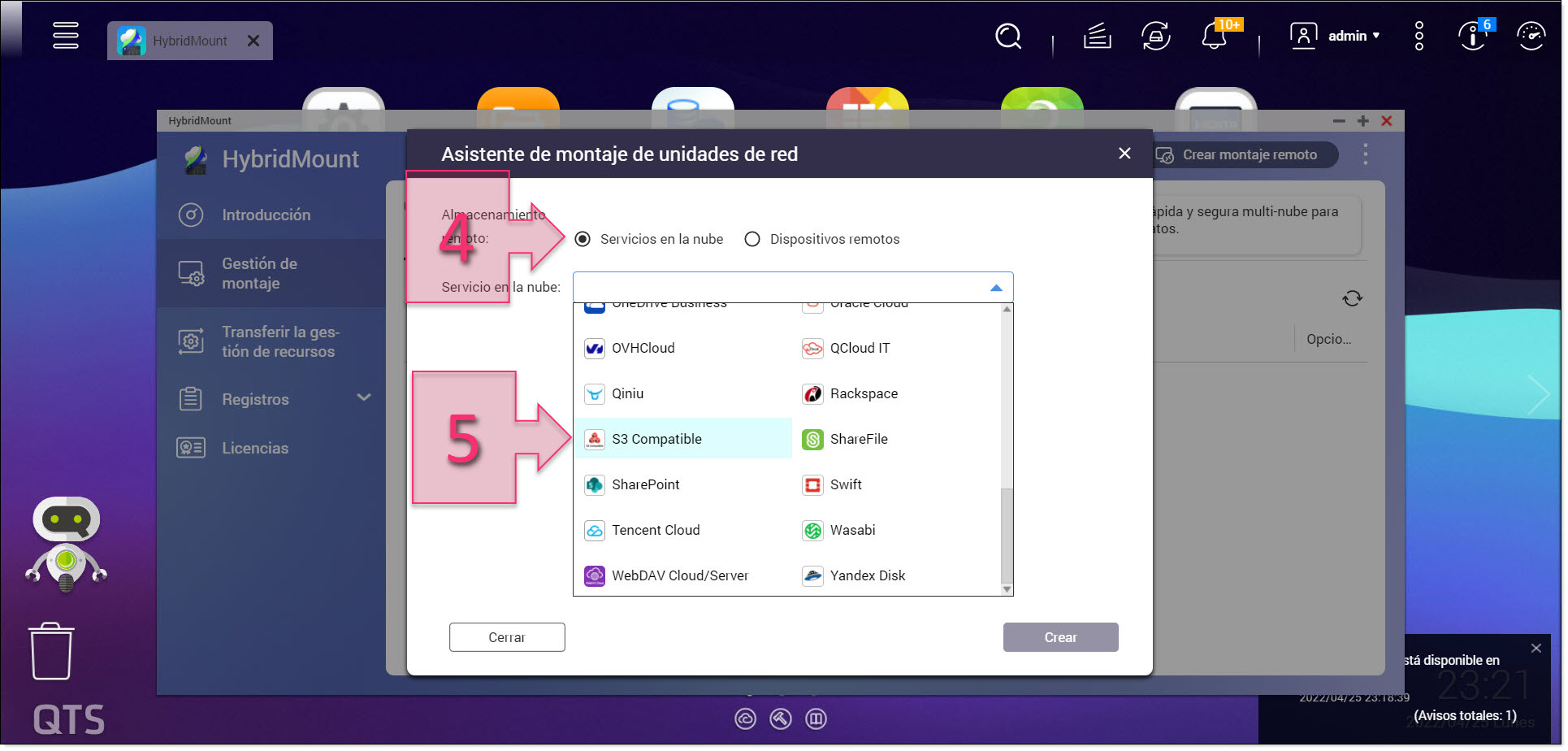The height and width of the screenshot is (751, 1568).
Task: Open the global search magnifier icon
Action: tap(1008, 37)
